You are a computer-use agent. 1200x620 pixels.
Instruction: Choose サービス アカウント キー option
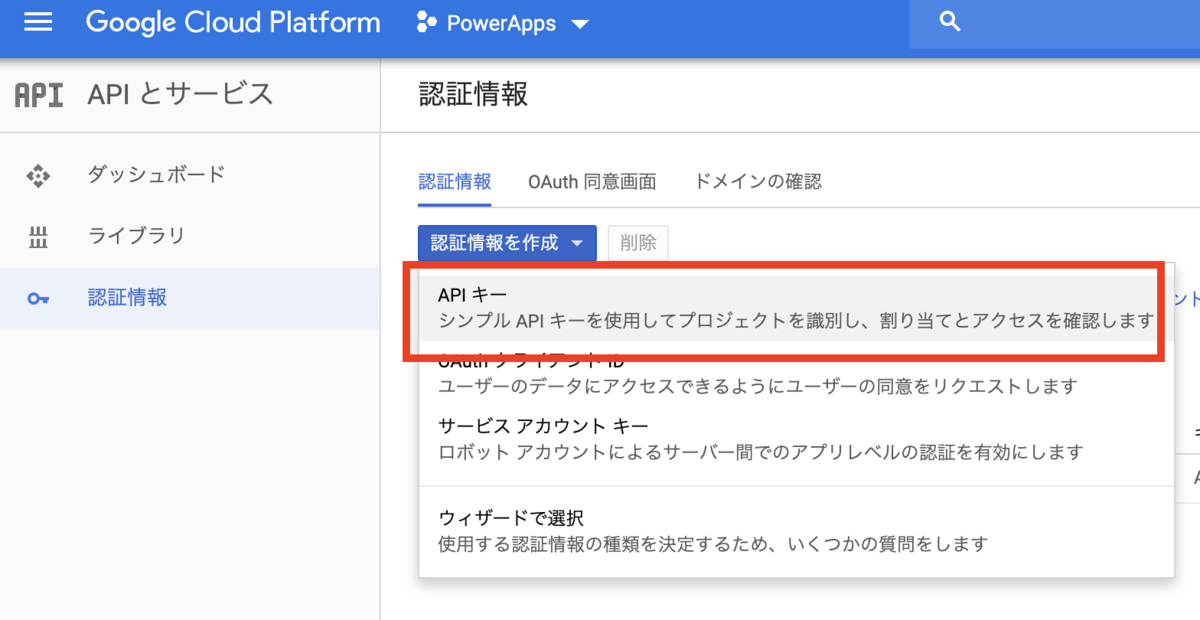pyautogui.click(x=795, y=438)
